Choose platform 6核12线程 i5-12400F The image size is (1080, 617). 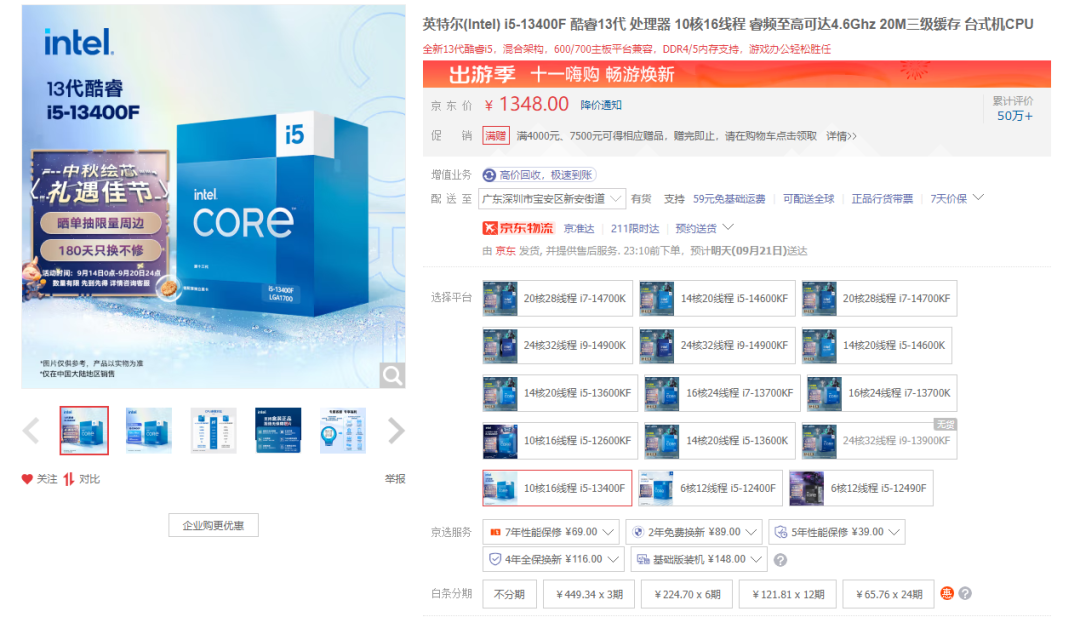pos(711,488)
